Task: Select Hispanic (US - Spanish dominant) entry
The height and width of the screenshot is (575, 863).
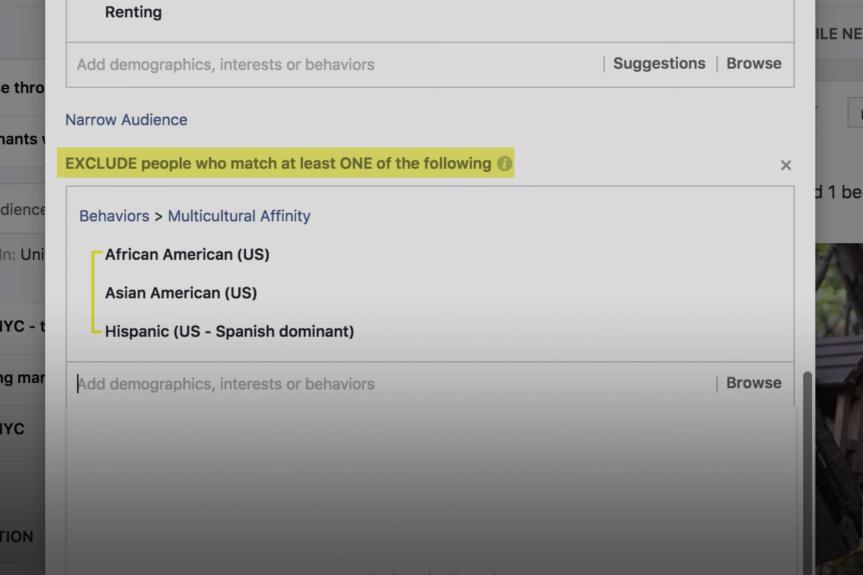Action: coord(229,331)
